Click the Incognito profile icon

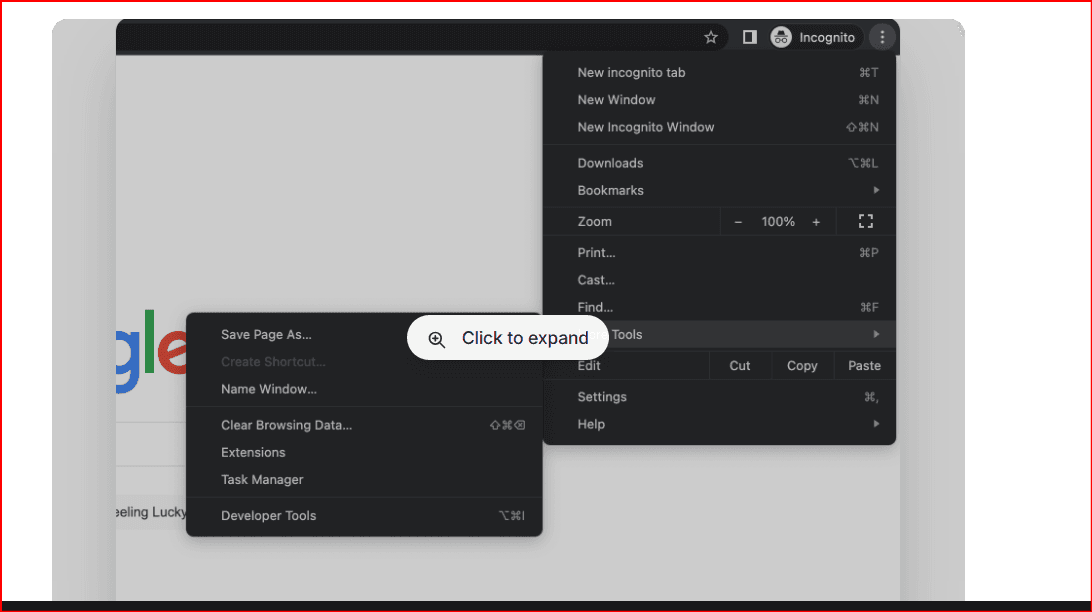(781, 37)
